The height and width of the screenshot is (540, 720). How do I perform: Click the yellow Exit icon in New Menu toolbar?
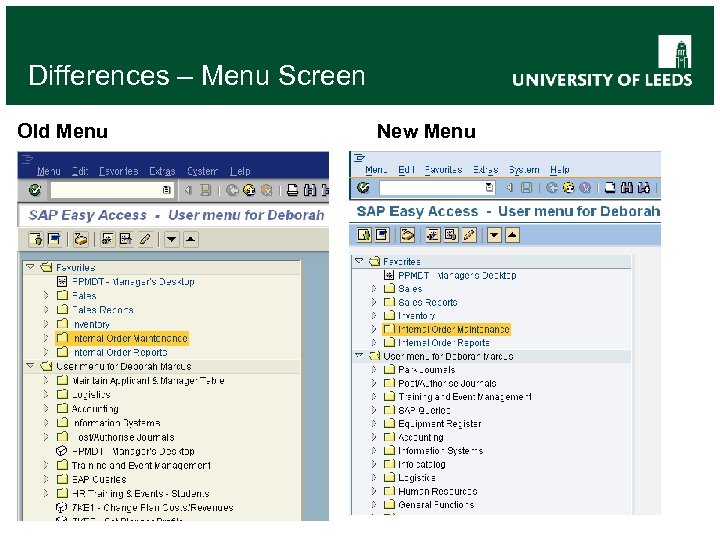pos(568,187)
